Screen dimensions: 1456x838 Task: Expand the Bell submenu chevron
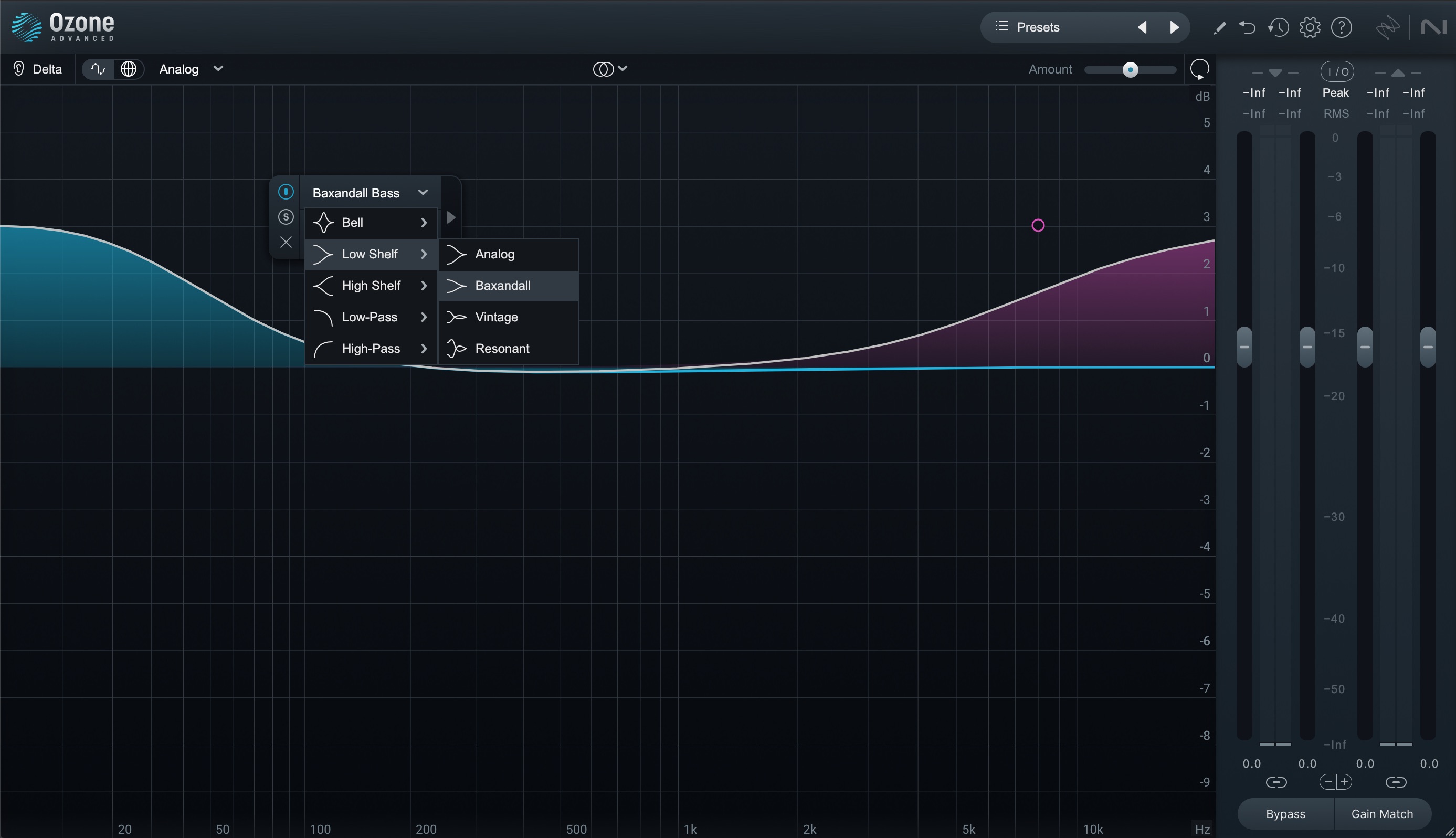pos(424,223)
